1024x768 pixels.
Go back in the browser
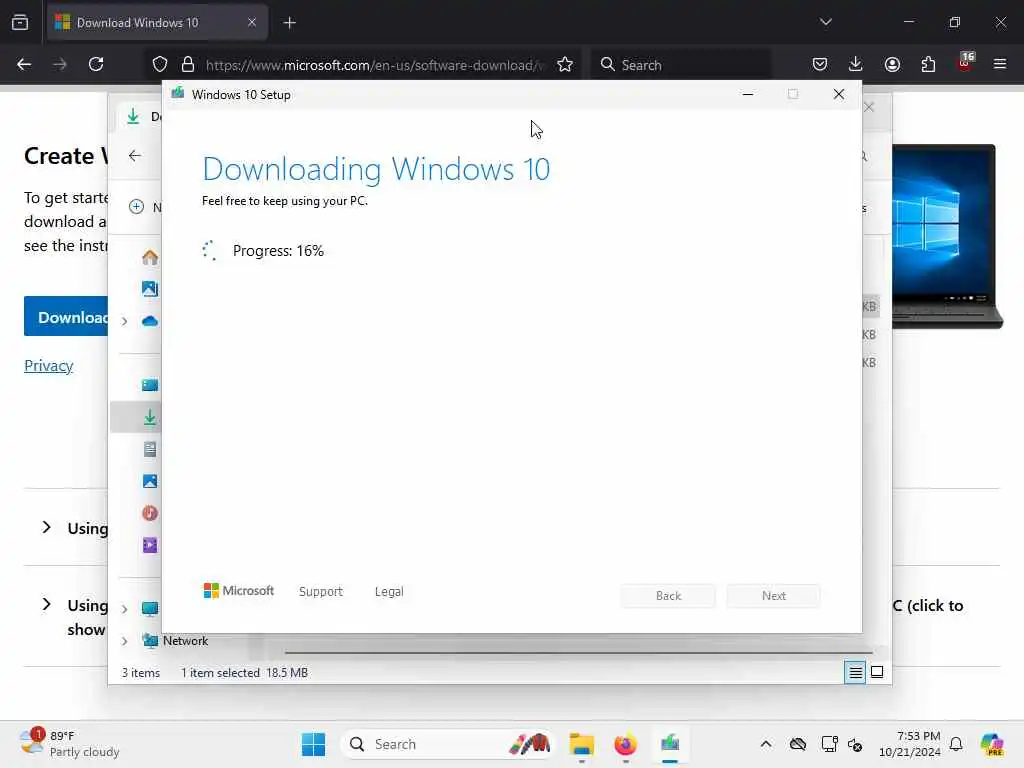24,64
